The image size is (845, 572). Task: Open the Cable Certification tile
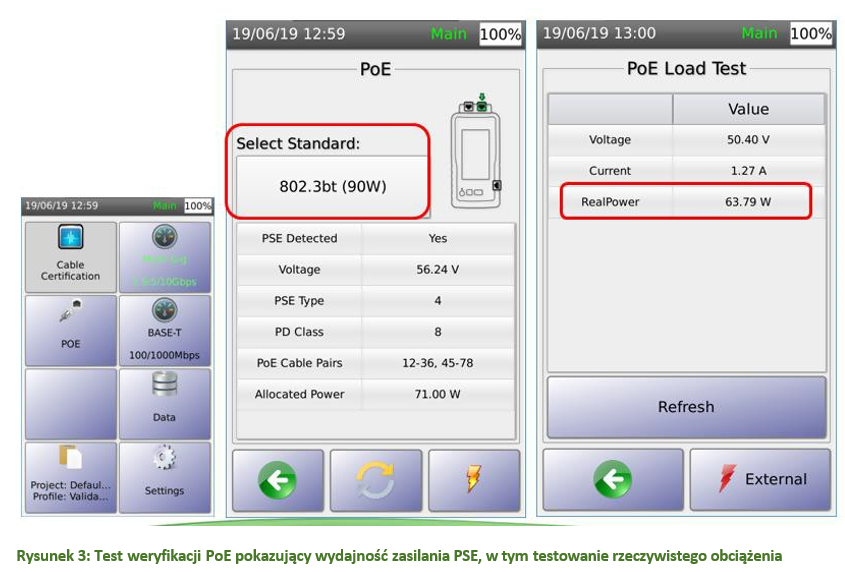pos(71,257)
